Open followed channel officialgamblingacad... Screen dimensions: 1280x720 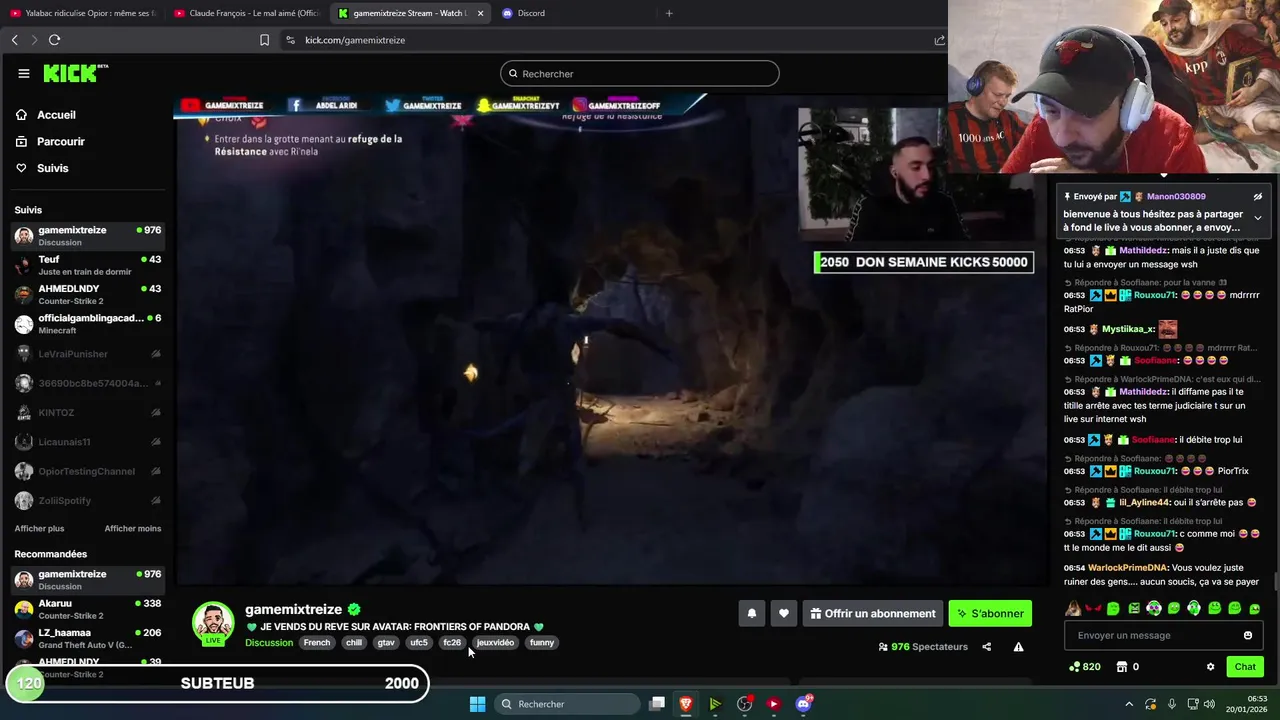[x=88, y=324]
